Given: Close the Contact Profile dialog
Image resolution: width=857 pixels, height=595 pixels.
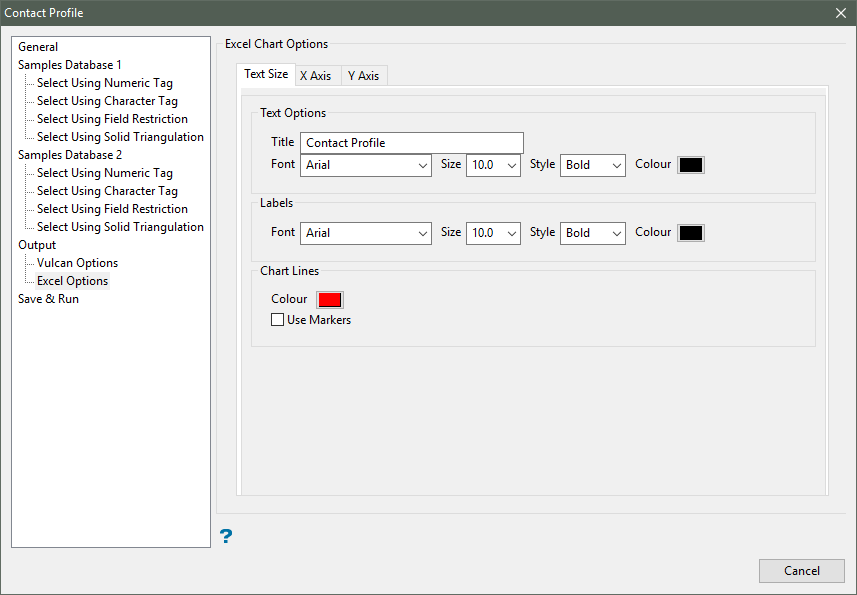Looking at the screenshot, I should (x=840, y=13).
